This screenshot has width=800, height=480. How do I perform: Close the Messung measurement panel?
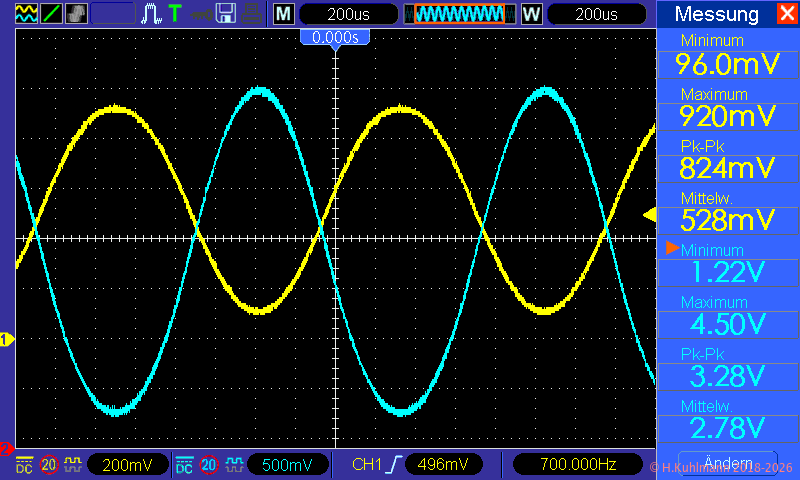(786, 14)
